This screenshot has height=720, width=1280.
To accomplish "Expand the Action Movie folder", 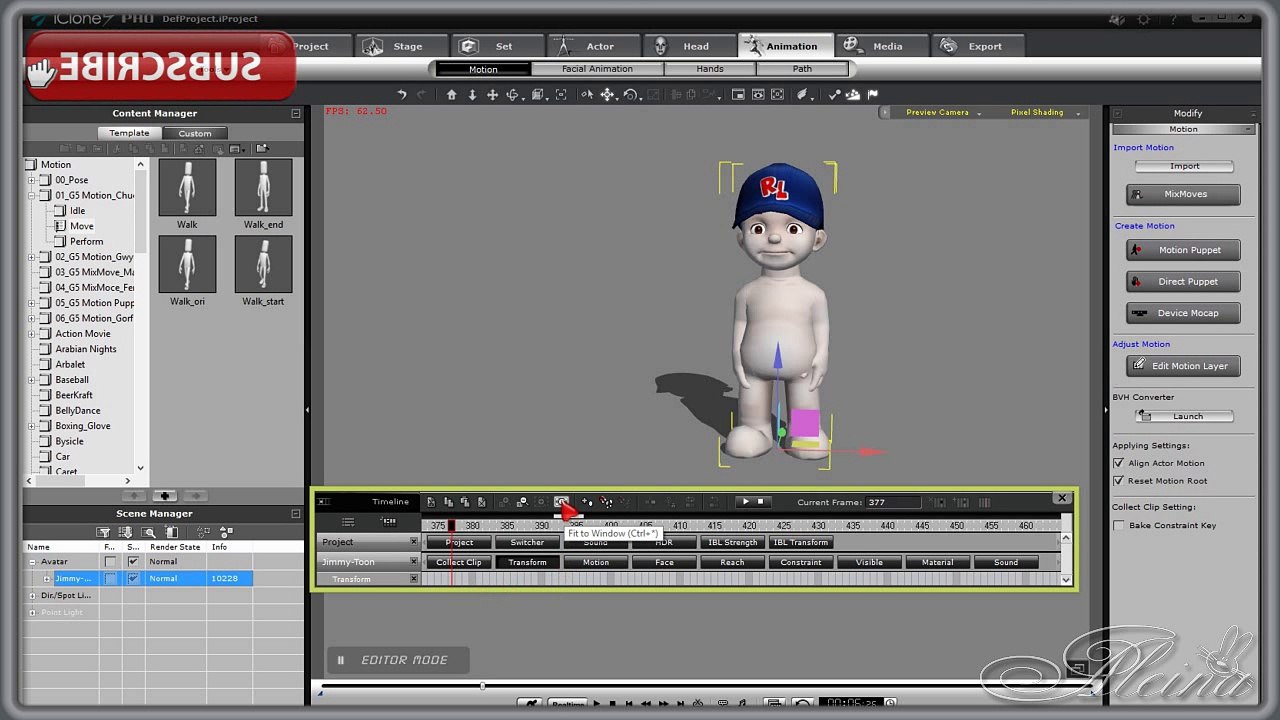I will coord(32,334).
